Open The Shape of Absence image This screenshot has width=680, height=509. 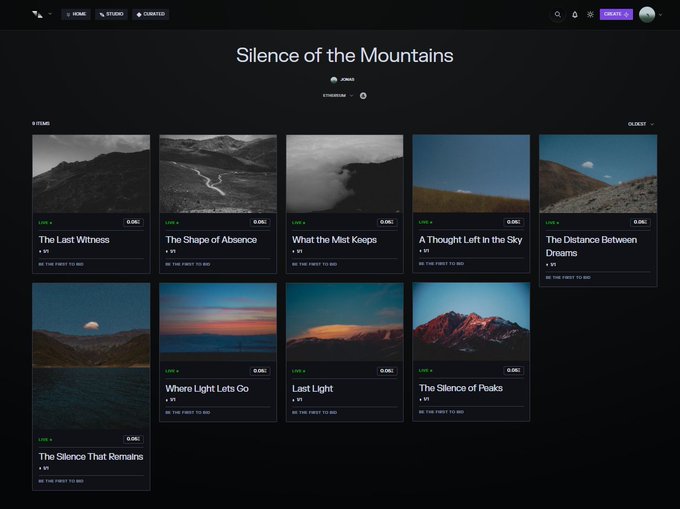218,173
